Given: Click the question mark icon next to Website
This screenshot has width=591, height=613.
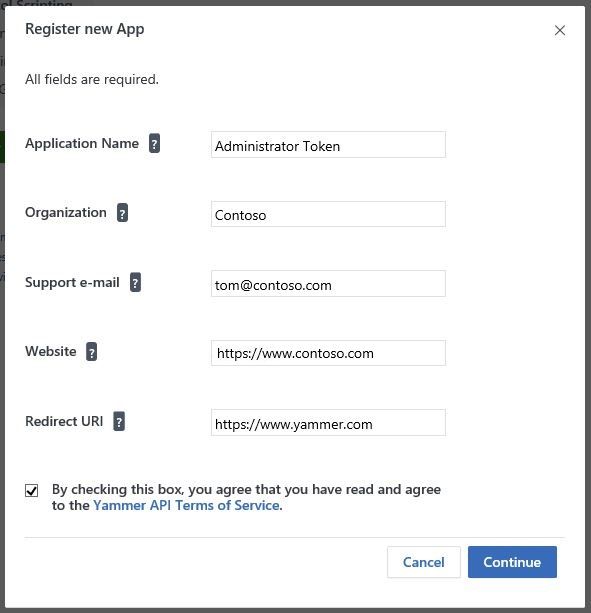Looking at the screenshot, I should [x=91, y=352].
